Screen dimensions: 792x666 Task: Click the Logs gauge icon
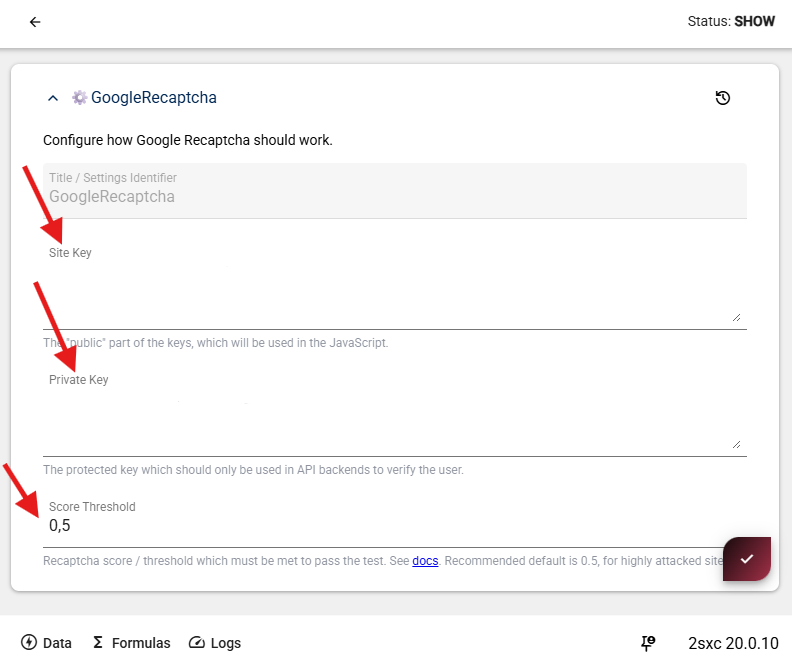(197, 643)
